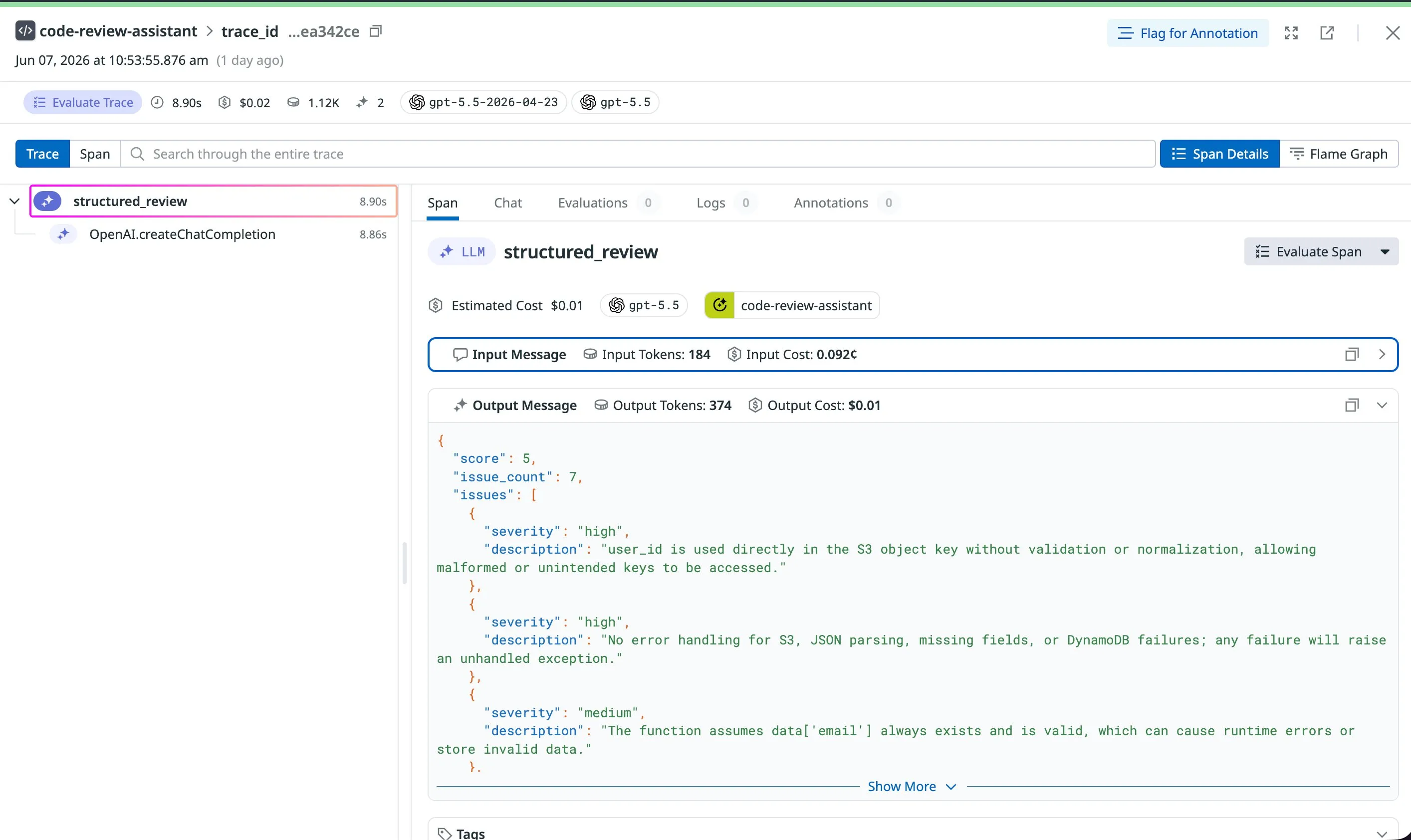Show More of the output message
The width and height of the screenshot is (1411, 840).
click(x=912, y=787)
